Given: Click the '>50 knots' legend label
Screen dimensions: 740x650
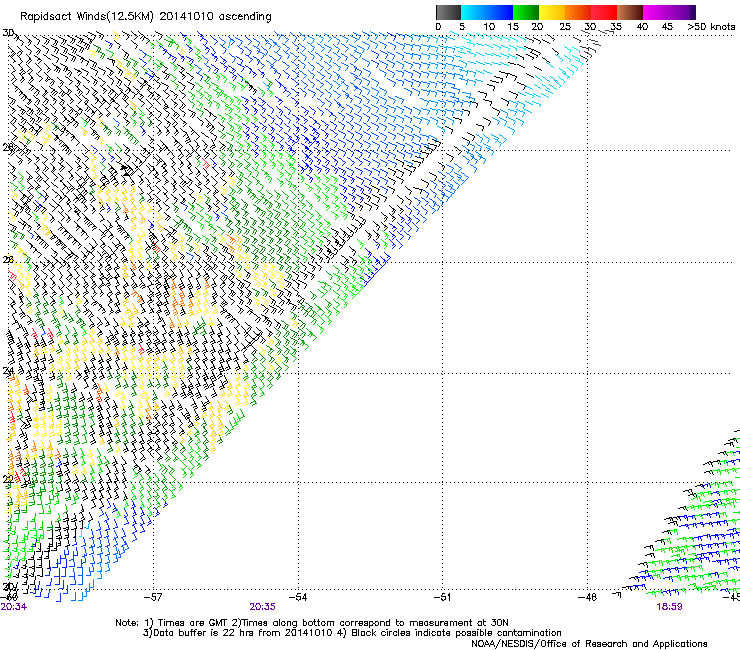Looking at the screenshot, I should point(711,26).
